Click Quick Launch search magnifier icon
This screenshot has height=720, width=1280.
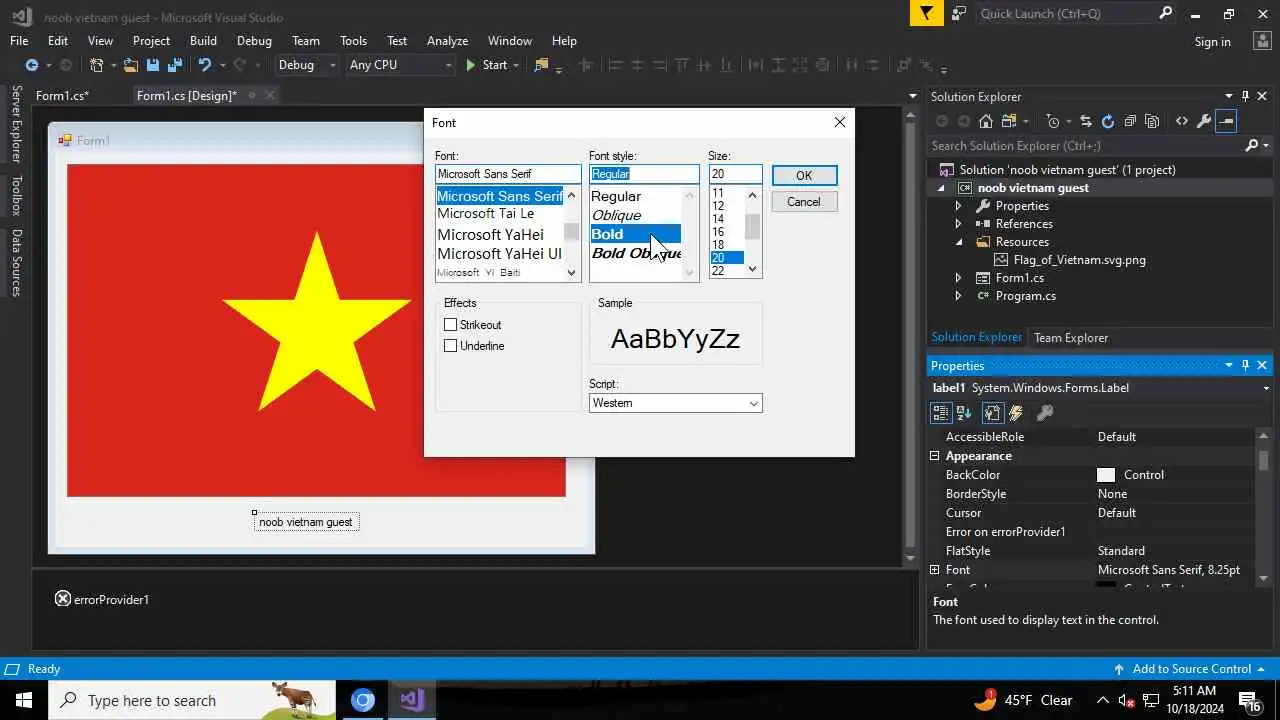point(1165,14)
